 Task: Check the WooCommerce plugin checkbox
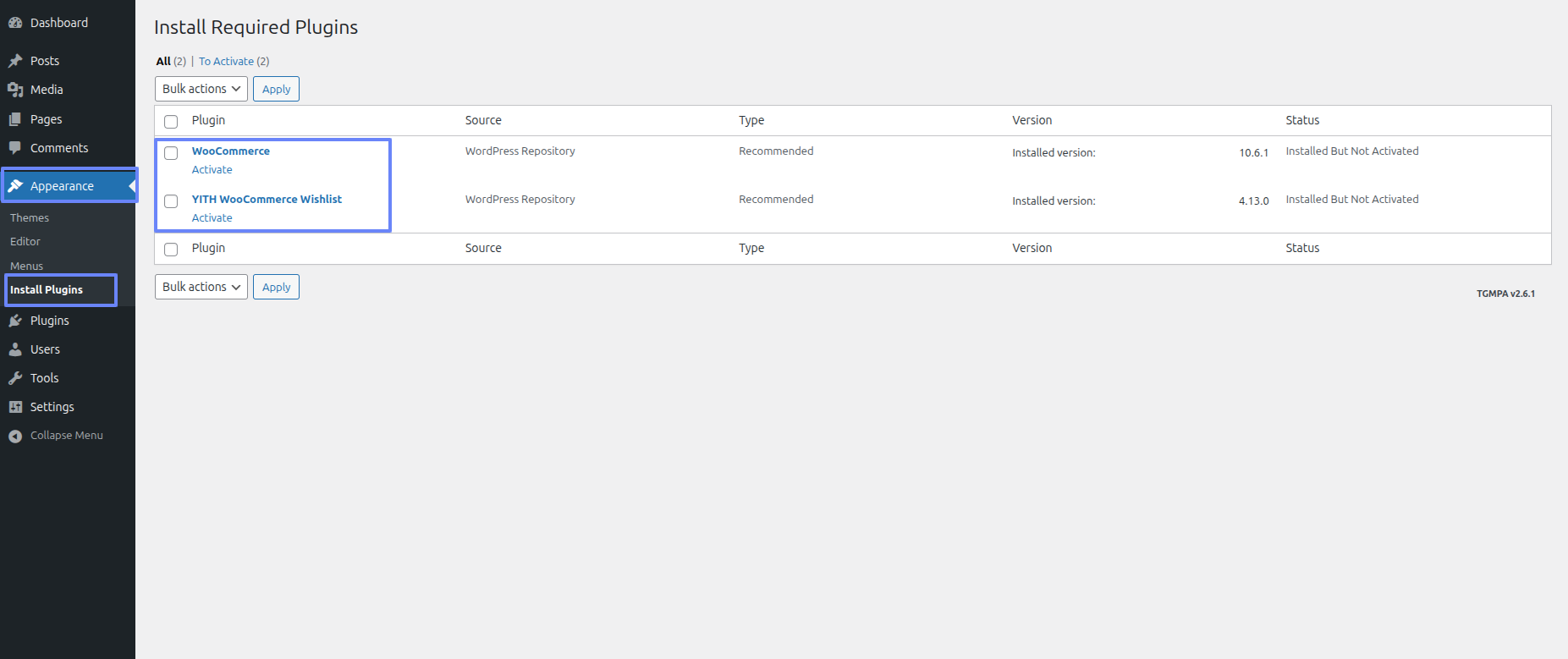click(171, 153)
